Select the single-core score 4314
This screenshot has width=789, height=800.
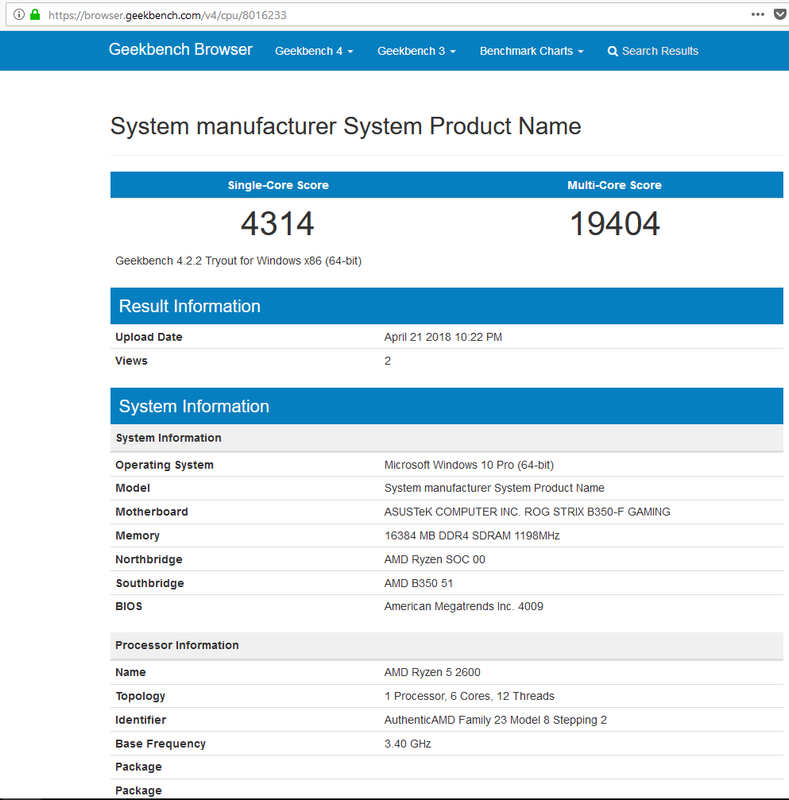pyautogui.click(x=277, y=224)
